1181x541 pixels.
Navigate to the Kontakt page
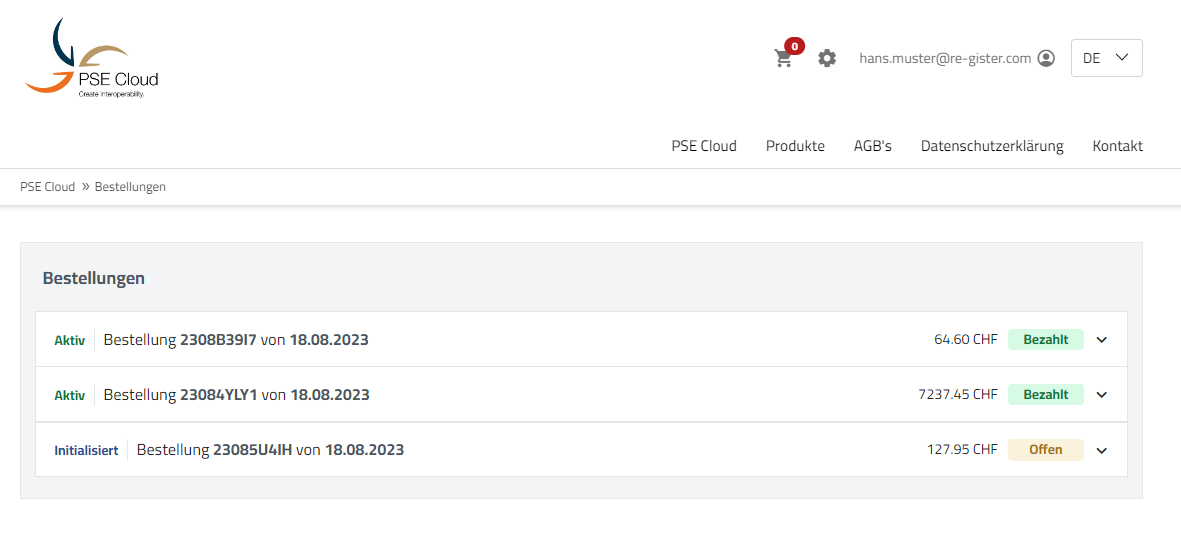tap(1117, 146)
